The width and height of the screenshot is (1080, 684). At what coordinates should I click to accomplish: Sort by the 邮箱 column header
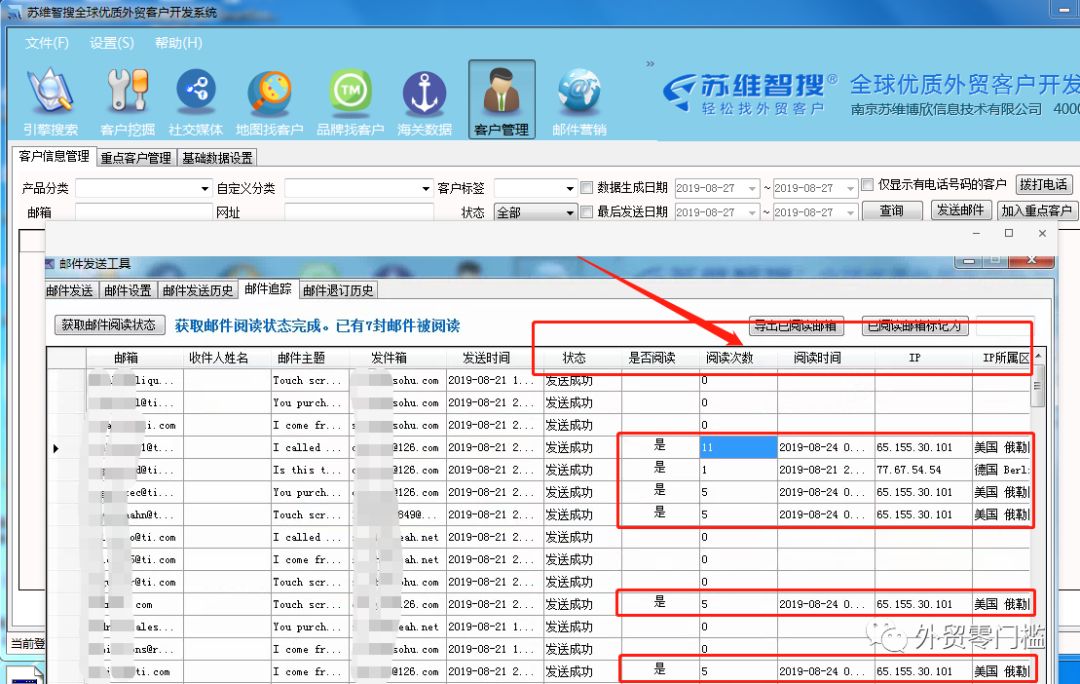click(135, 357)
